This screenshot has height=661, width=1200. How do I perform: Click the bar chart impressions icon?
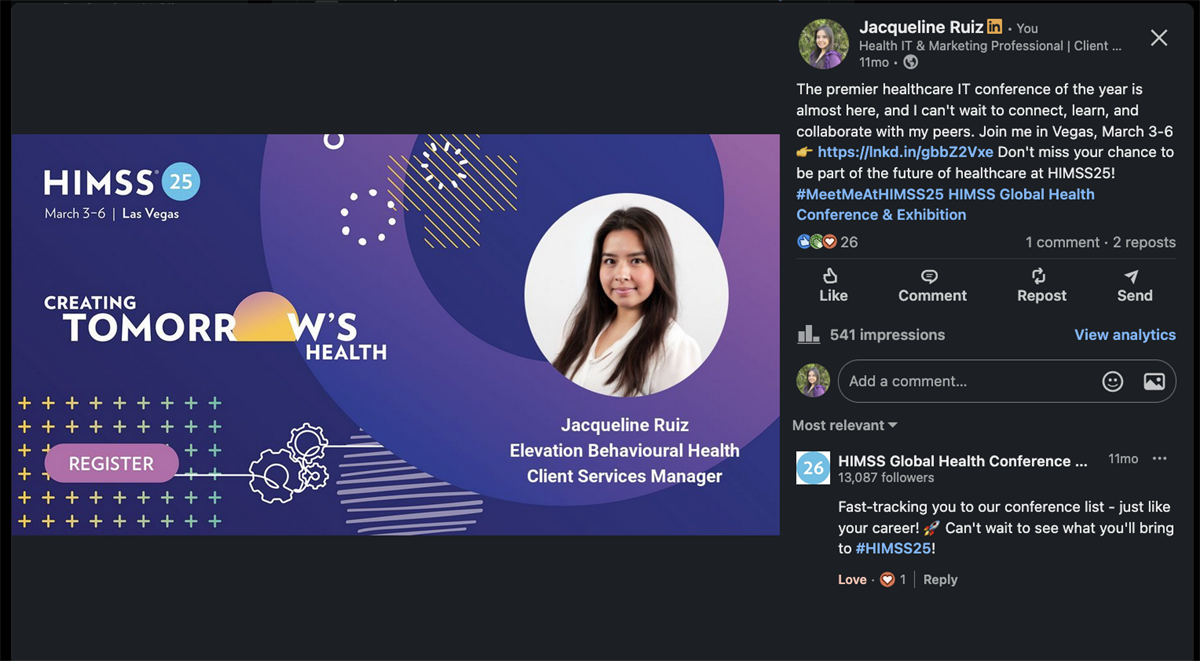click(x=808, y=334)
